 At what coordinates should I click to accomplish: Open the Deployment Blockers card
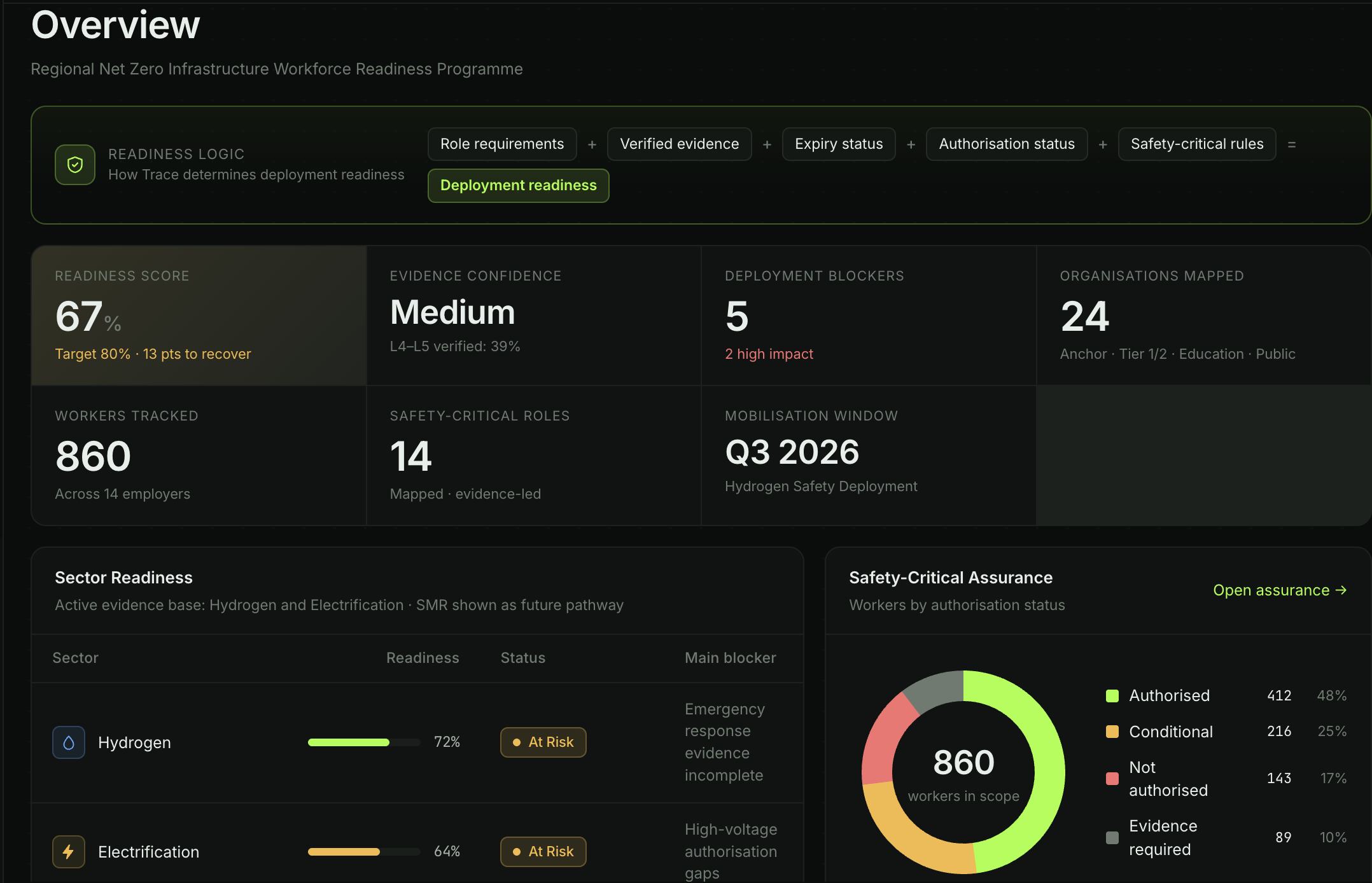[869, 316]
